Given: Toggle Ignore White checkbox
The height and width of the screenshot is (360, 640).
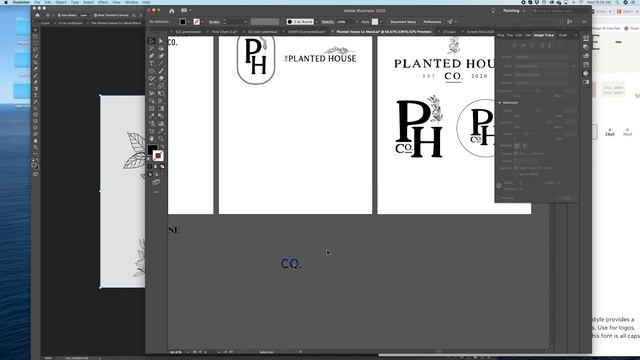Looking at the screenshot, I should [516, 174].
